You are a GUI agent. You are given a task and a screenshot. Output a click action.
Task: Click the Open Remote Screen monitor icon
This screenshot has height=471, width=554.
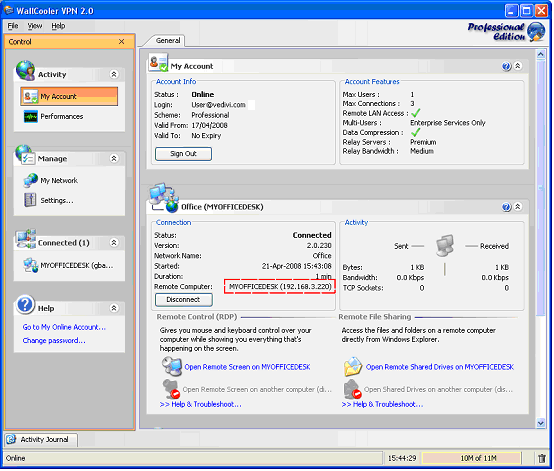pyautogui.click(x=172, y=366)
